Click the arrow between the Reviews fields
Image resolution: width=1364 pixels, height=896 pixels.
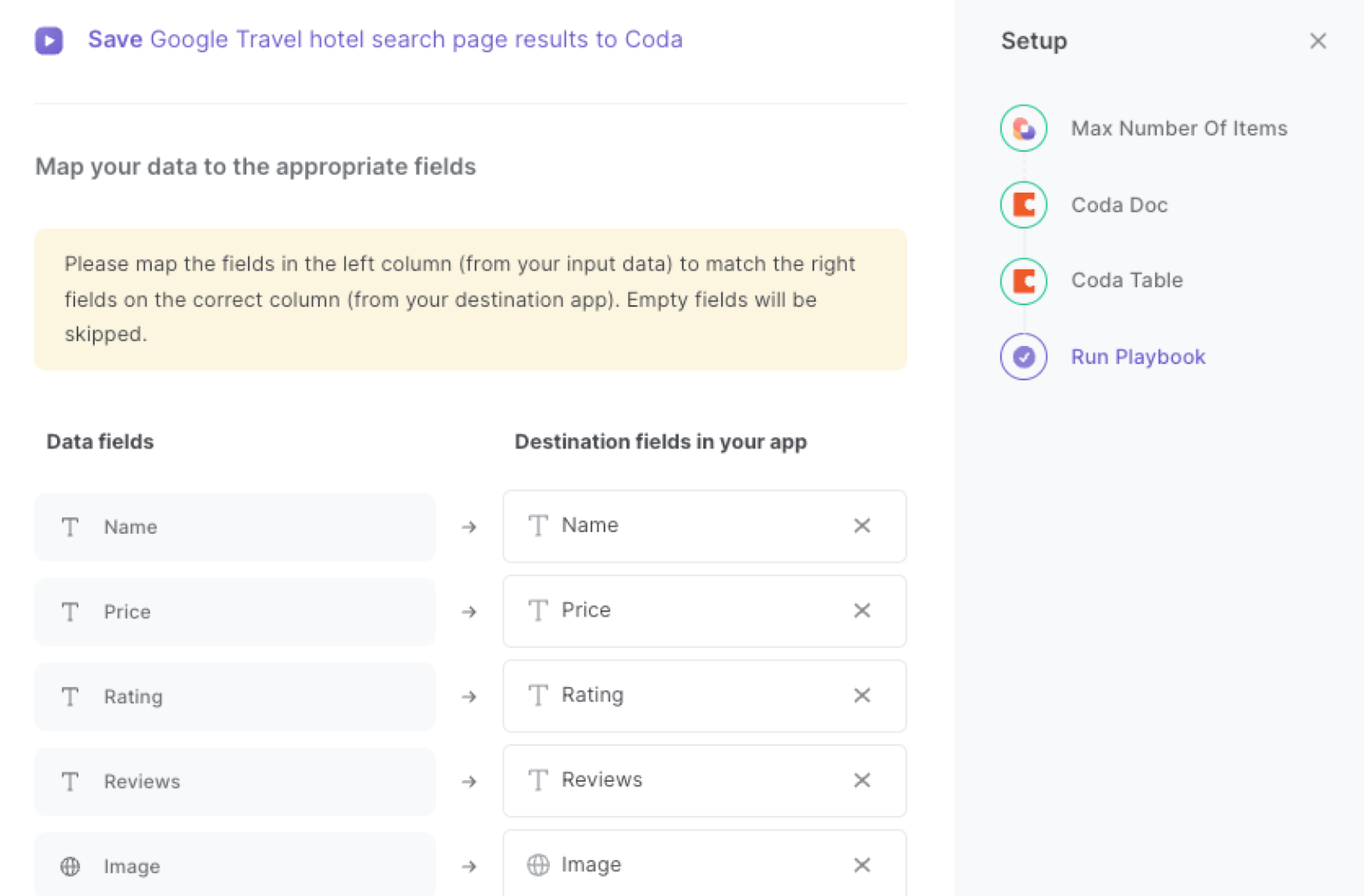pos(469,781)
